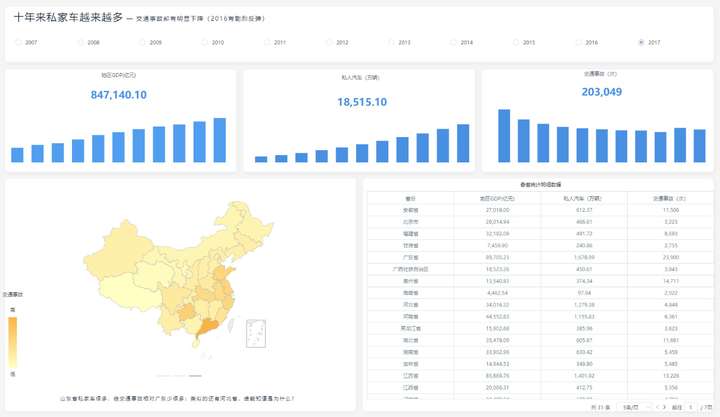Viewport: 720px width, 417px height.
Task: Click the table cell with GDP 13,540.83
Action: point(497,281)
